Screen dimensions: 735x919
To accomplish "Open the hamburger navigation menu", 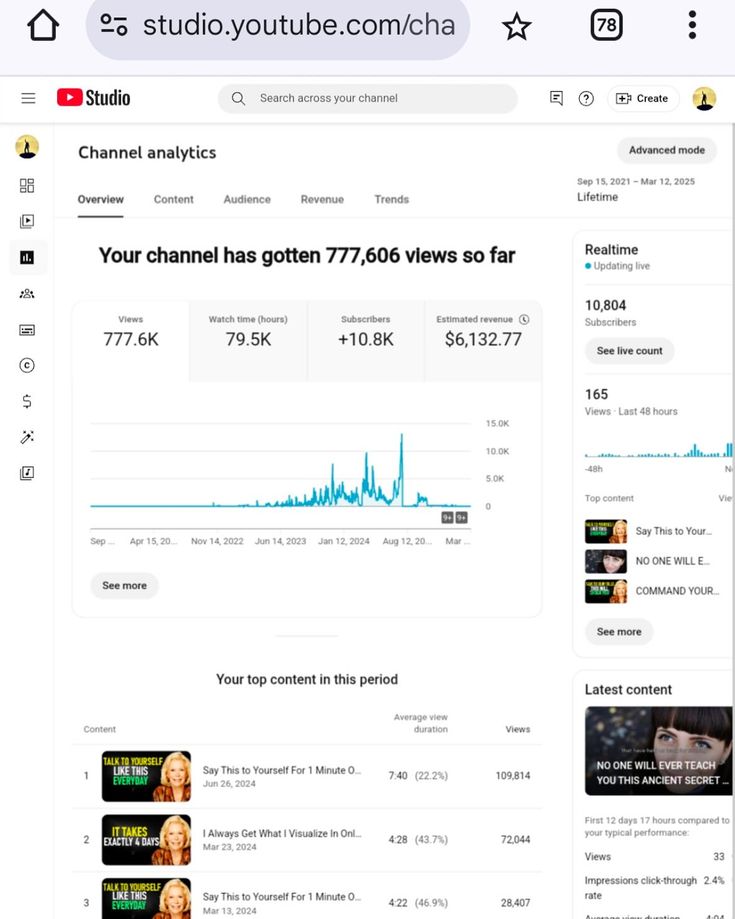I will 28,98.
